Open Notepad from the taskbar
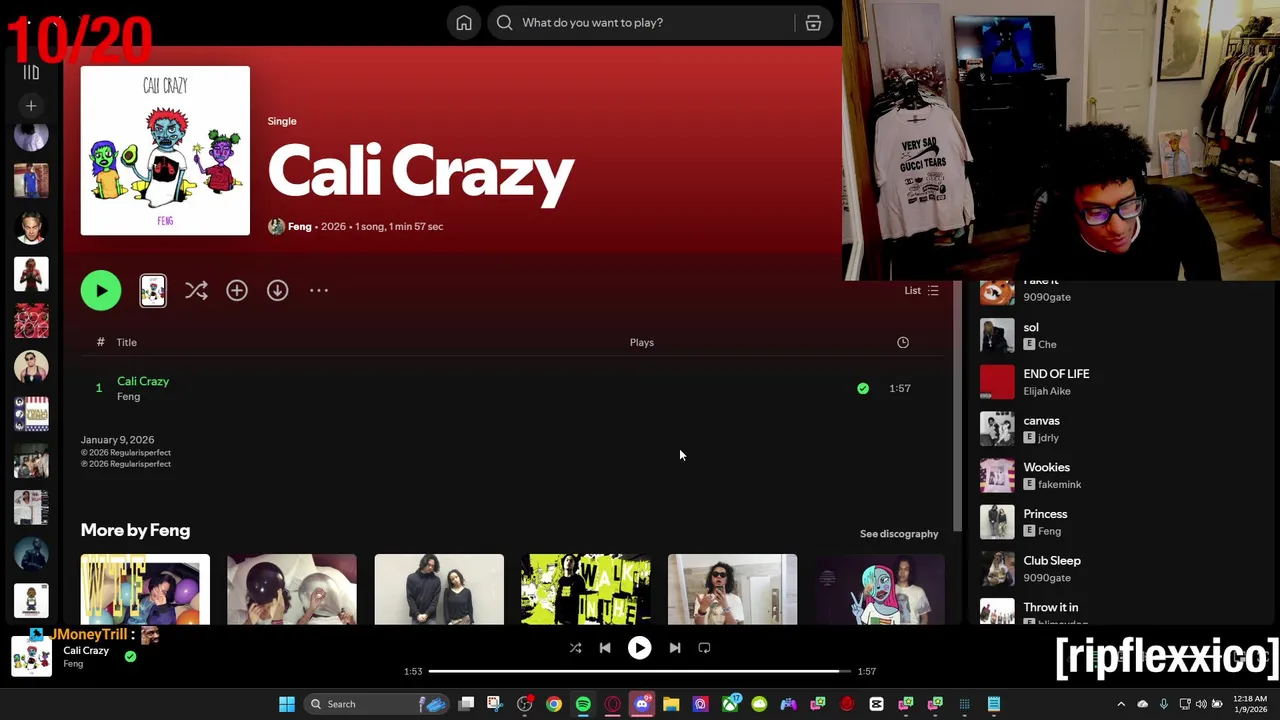 click(x=994, y=704)
